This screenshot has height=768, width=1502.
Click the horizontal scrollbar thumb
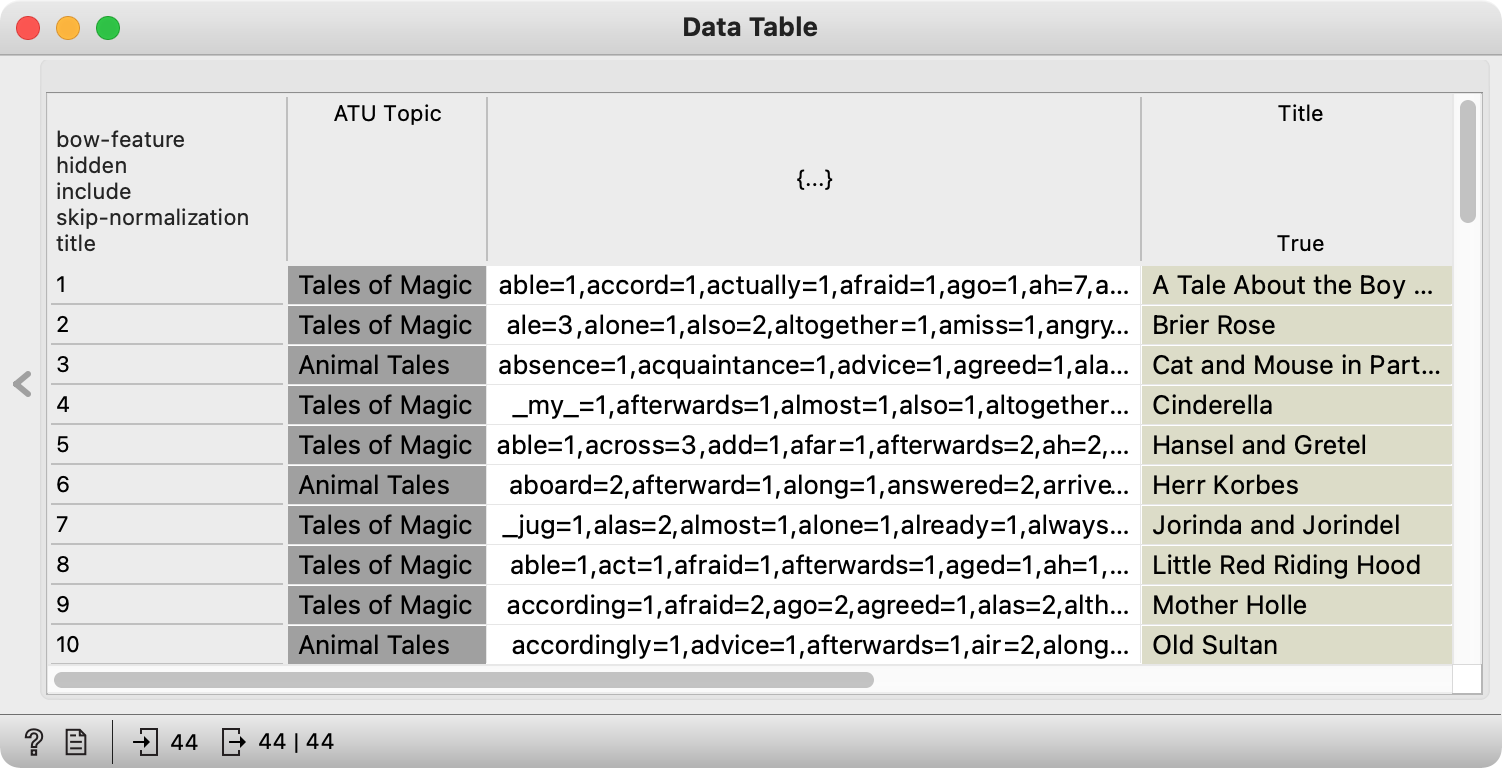[x=464, y=680]
